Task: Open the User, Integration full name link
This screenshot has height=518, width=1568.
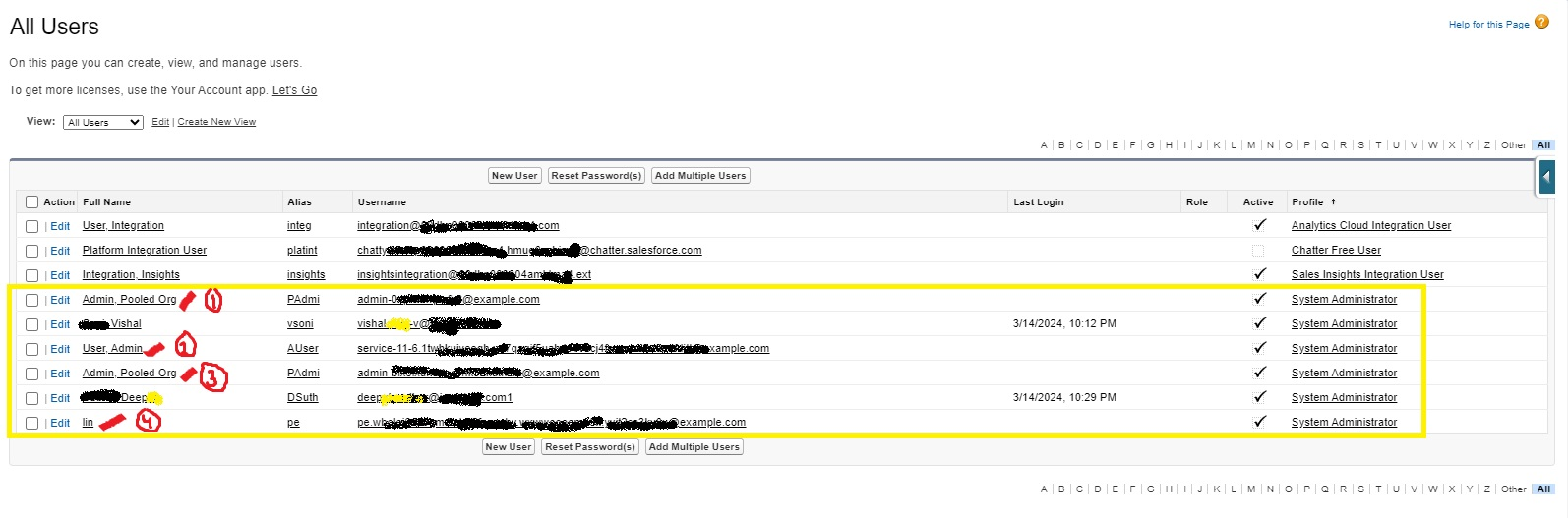Action: click(123, 226)
